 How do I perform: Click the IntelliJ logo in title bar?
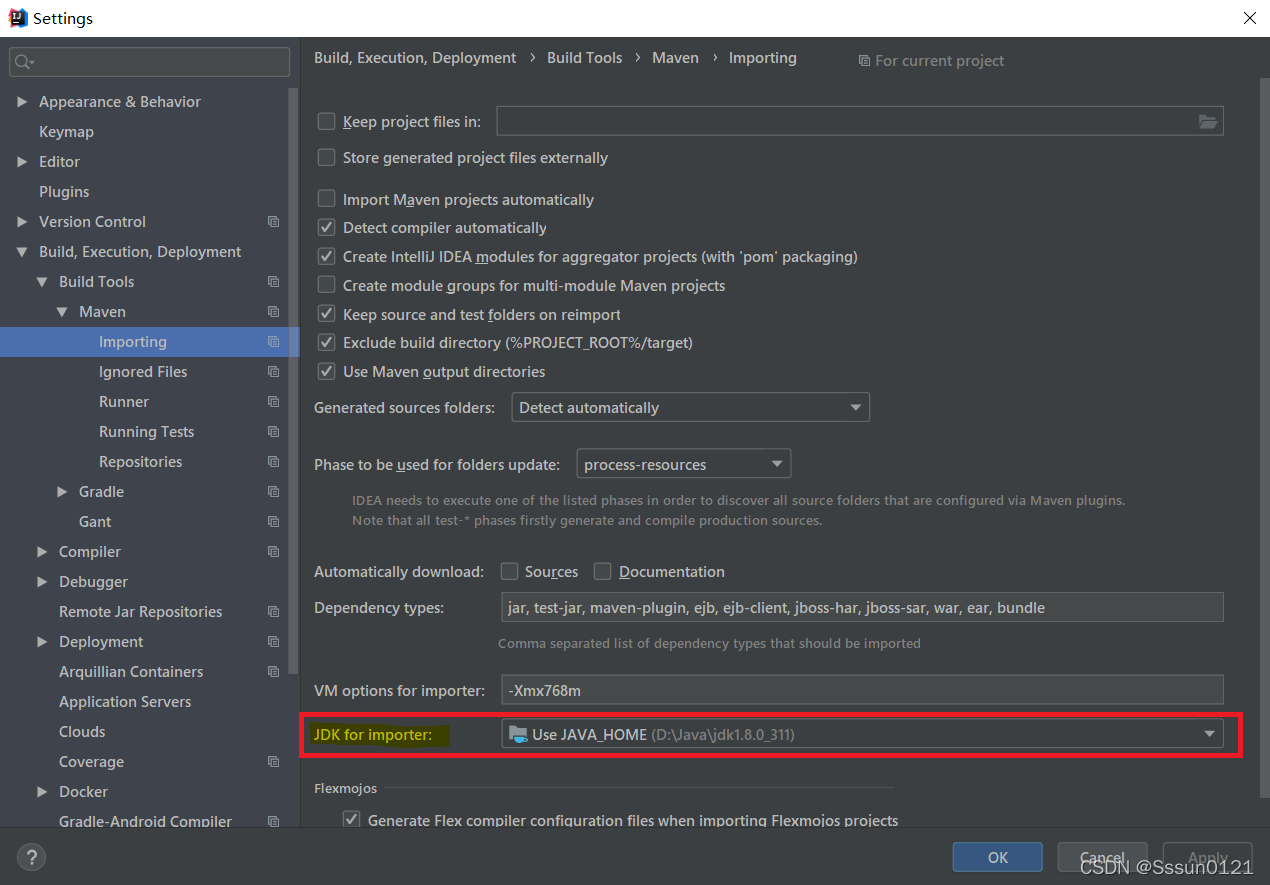pyautogui.click(x=17, y=18)
